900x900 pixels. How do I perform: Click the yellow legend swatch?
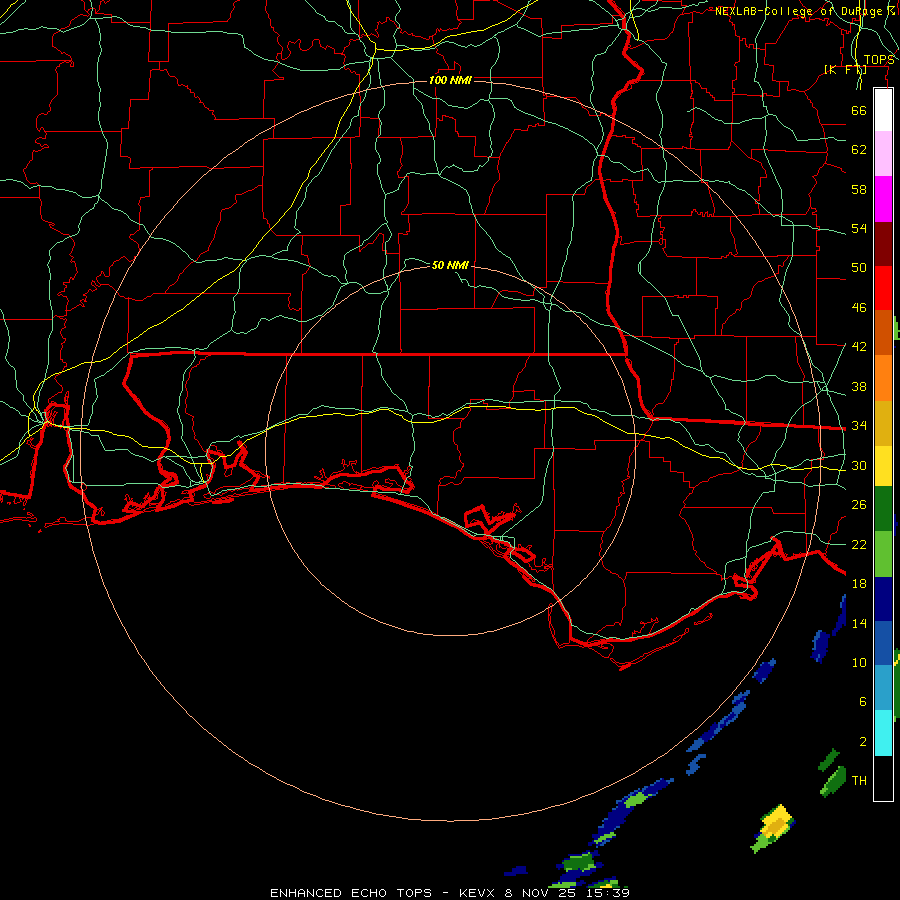pyautogui.click(x=883, y=465)
